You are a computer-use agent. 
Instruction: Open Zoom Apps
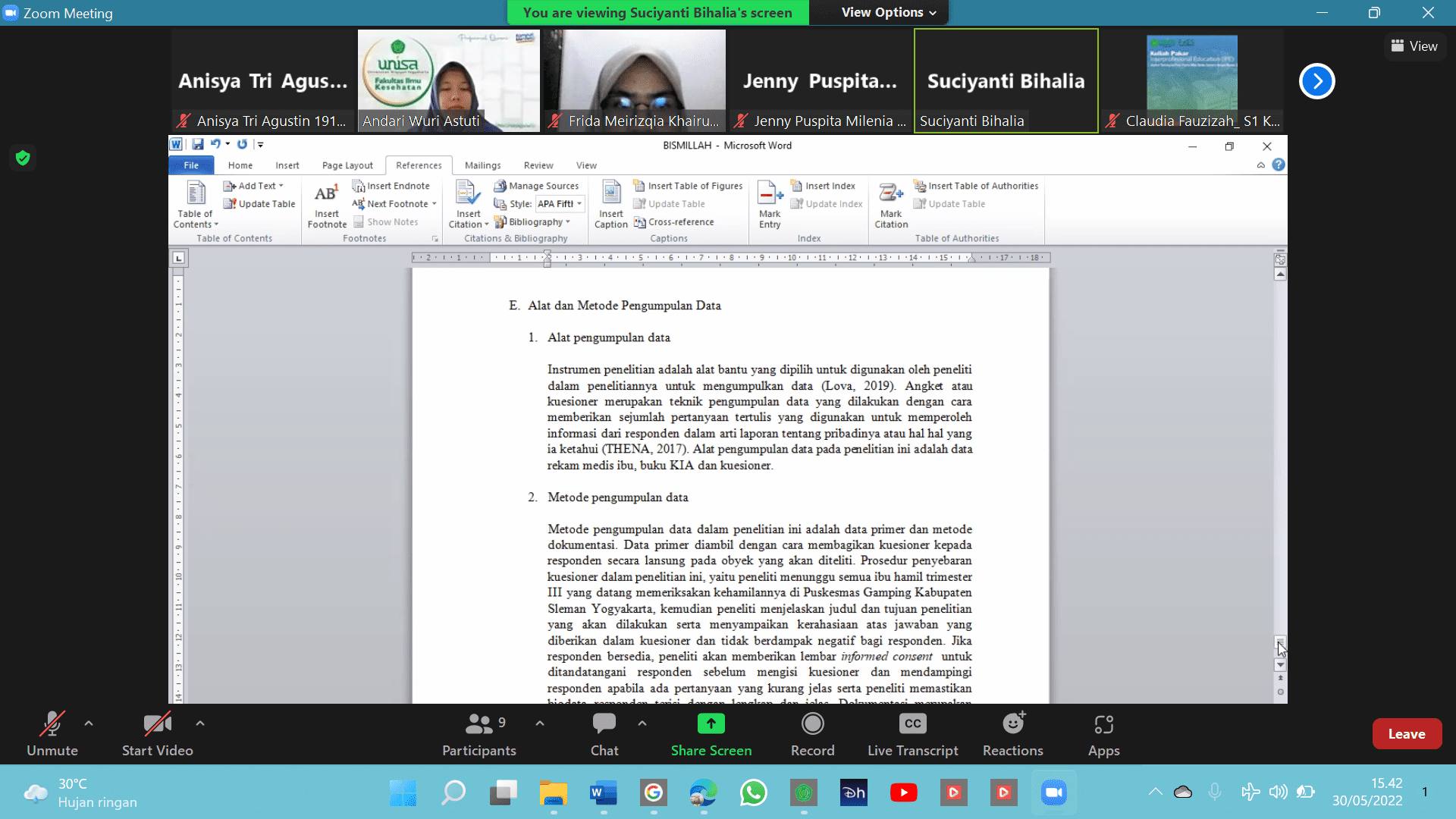click(1104, 734)
